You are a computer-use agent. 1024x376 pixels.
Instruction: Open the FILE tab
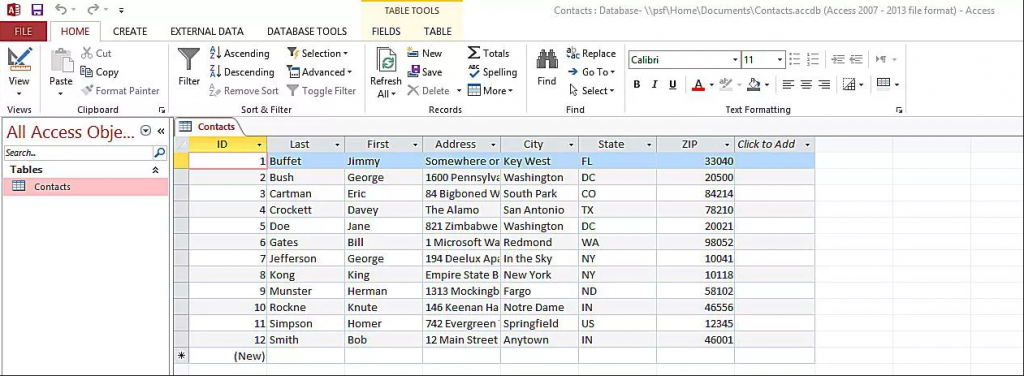[x=24, y=31]
